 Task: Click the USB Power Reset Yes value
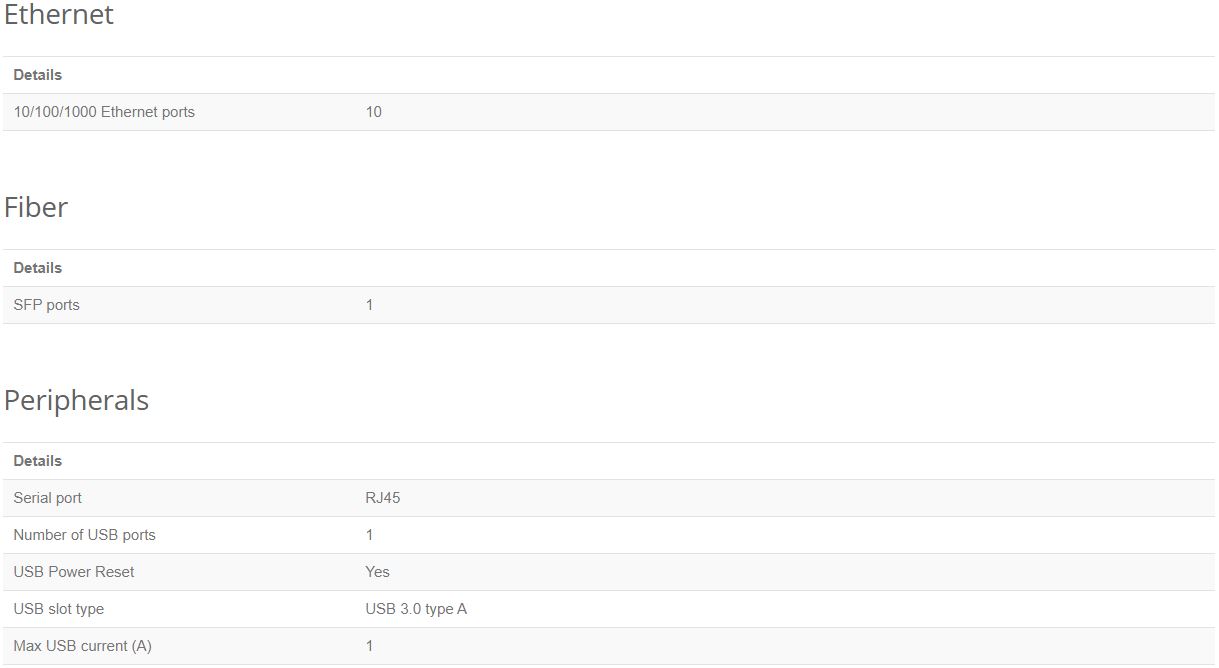tap(377, 572)
